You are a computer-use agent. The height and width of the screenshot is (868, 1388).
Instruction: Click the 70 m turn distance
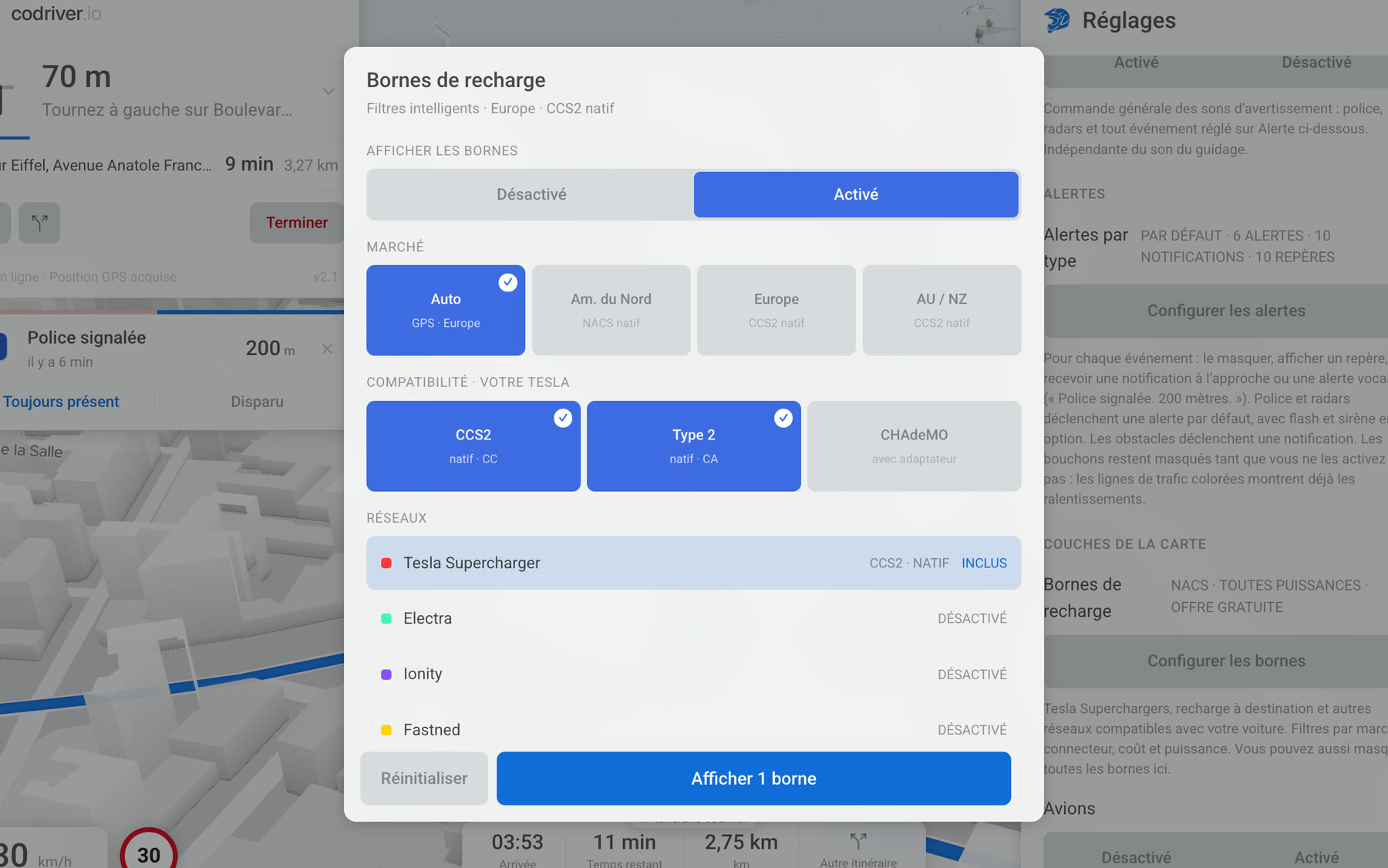(x=76, y=77)
